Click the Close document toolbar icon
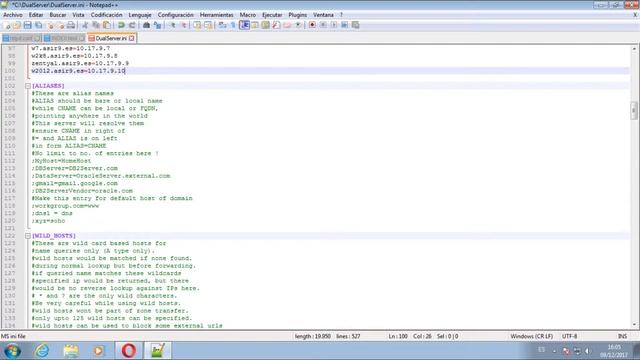Viewport: 640px width, 360px height. (51, 25)
